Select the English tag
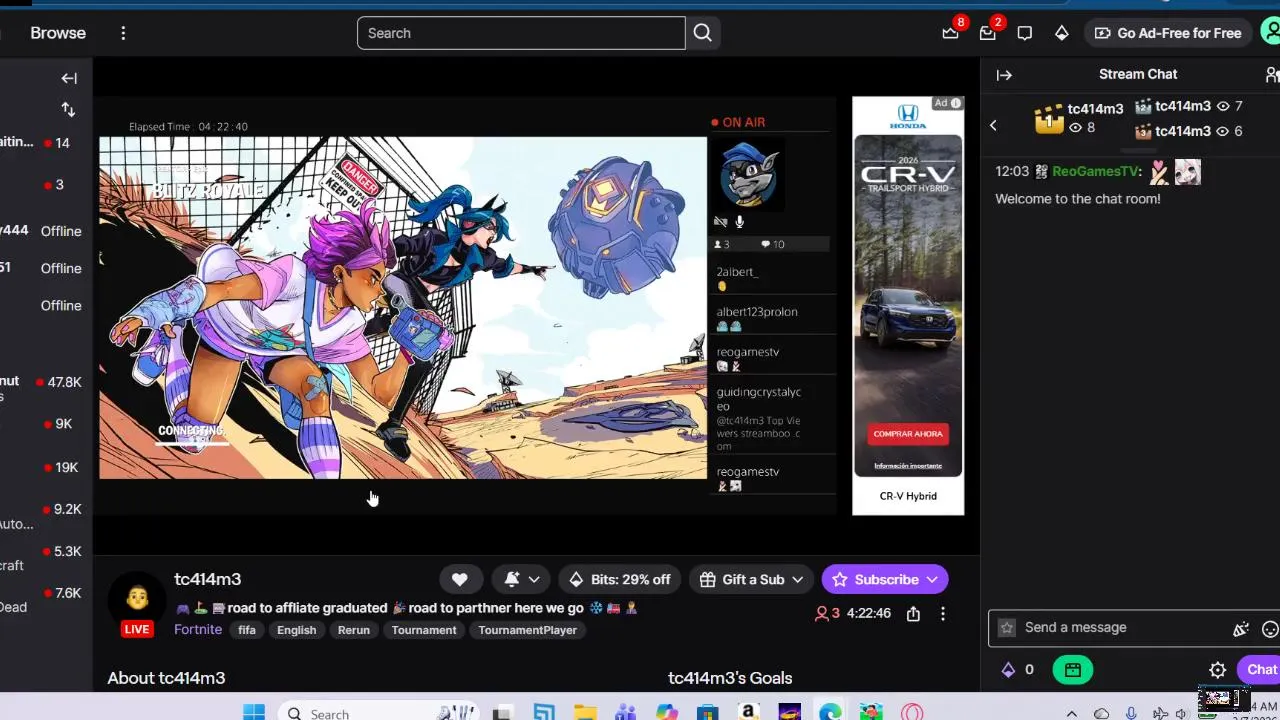Screen dimensions: 1280x720 coord(296,630)
